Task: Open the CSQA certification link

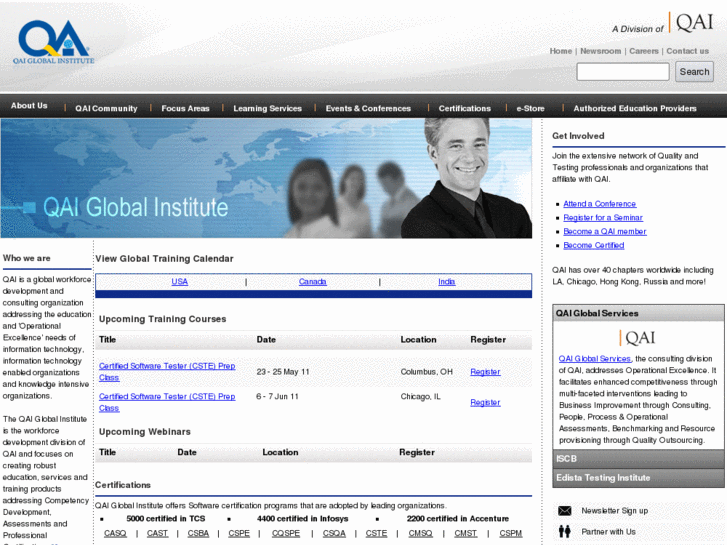Action: pos(334,533)
